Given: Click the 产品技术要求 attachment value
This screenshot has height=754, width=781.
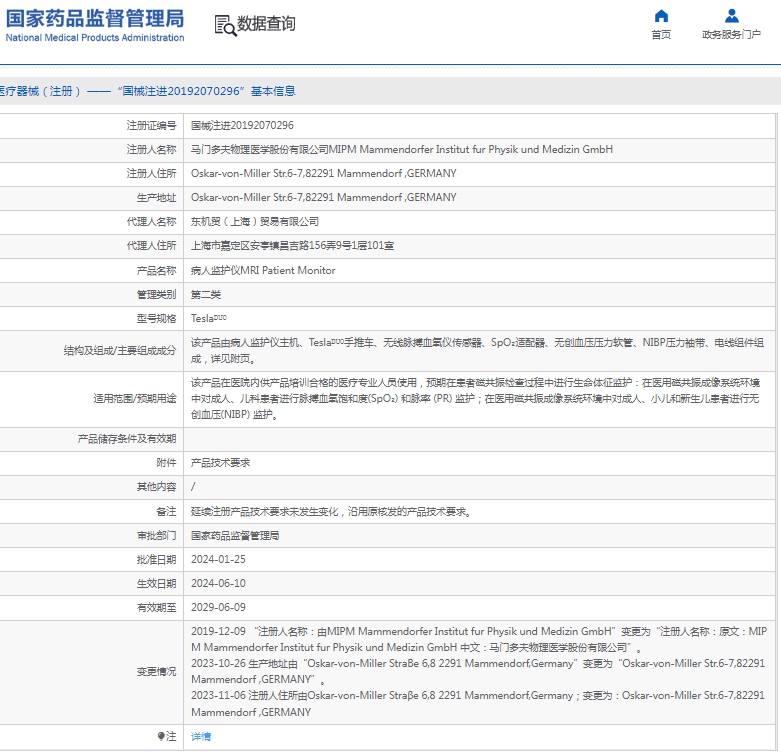Looking at the screenshot, I should tap(221, 463).
